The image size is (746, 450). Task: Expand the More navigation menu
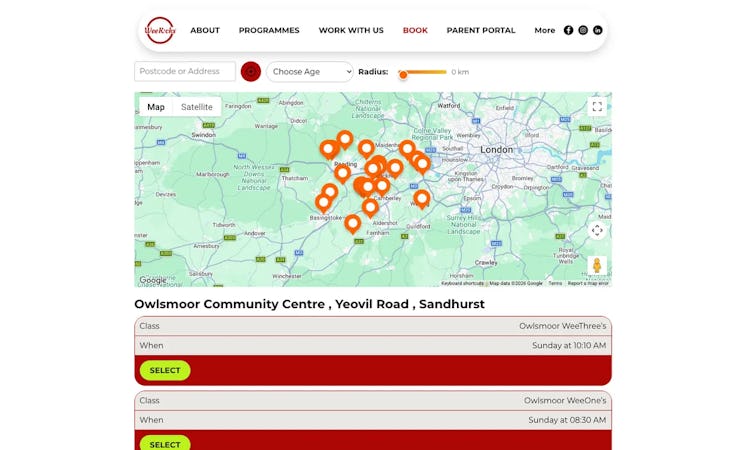pyautogui.click(x=545, y=30)
